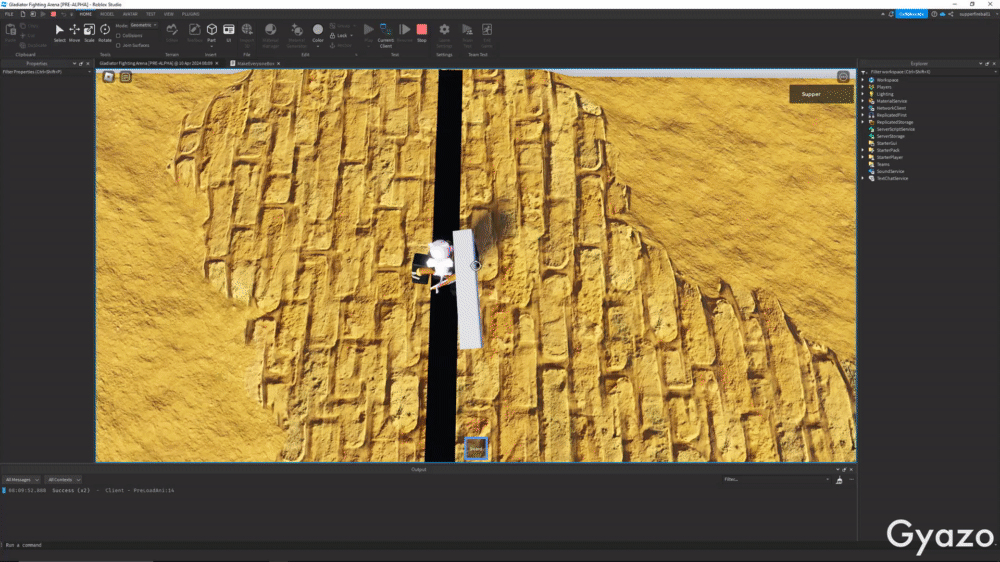
Task: Insert a new Part
Action: pos(212,33)
